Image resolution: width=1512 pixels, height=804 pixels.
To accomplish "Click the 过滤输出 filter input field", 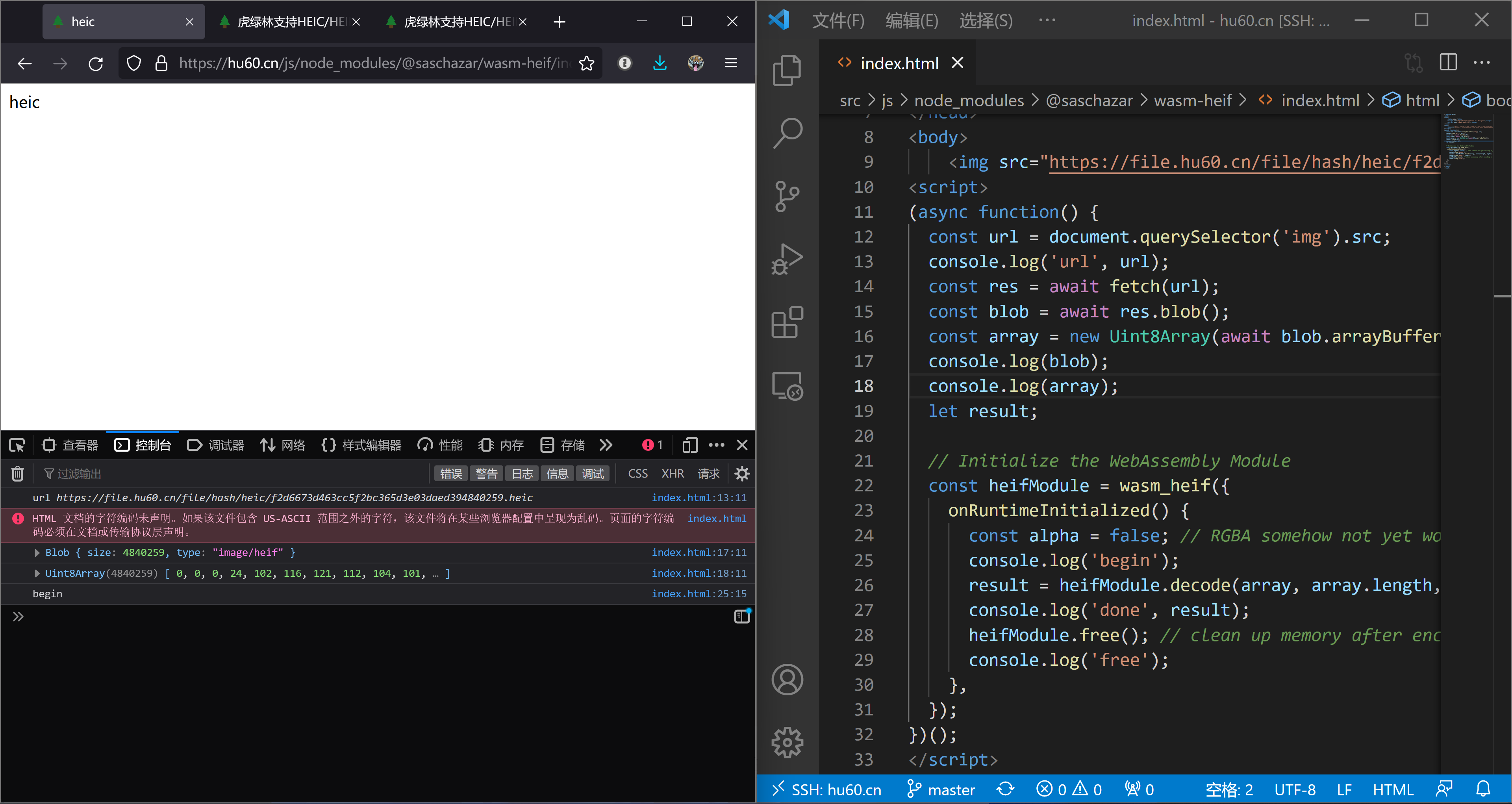I will click(x=235, y=474).
